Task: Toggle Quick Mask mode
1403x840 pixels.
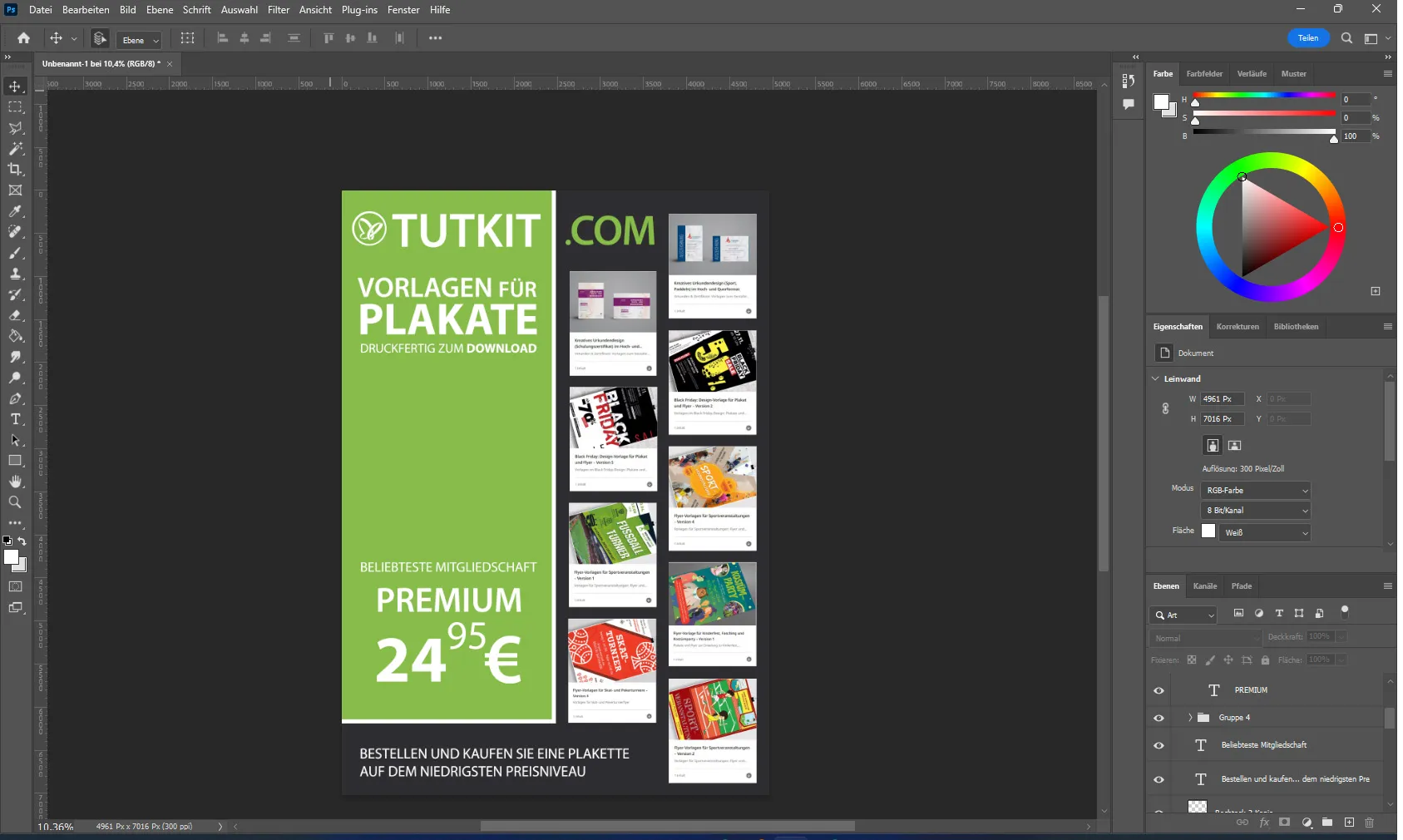Action: pos(15,587)
